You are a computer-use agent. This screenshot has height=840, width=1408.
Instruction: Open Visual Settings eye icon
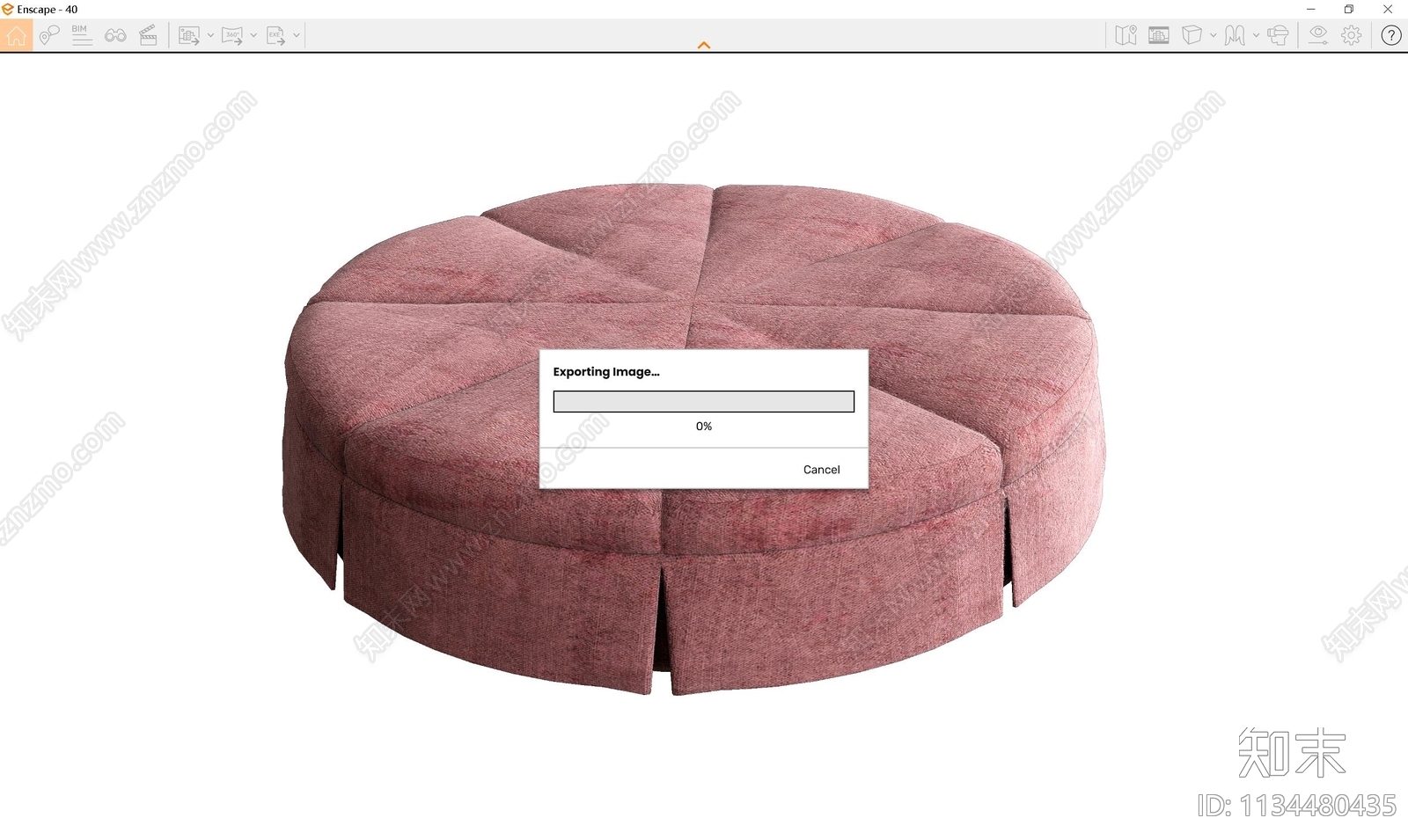coord(1317,35)
